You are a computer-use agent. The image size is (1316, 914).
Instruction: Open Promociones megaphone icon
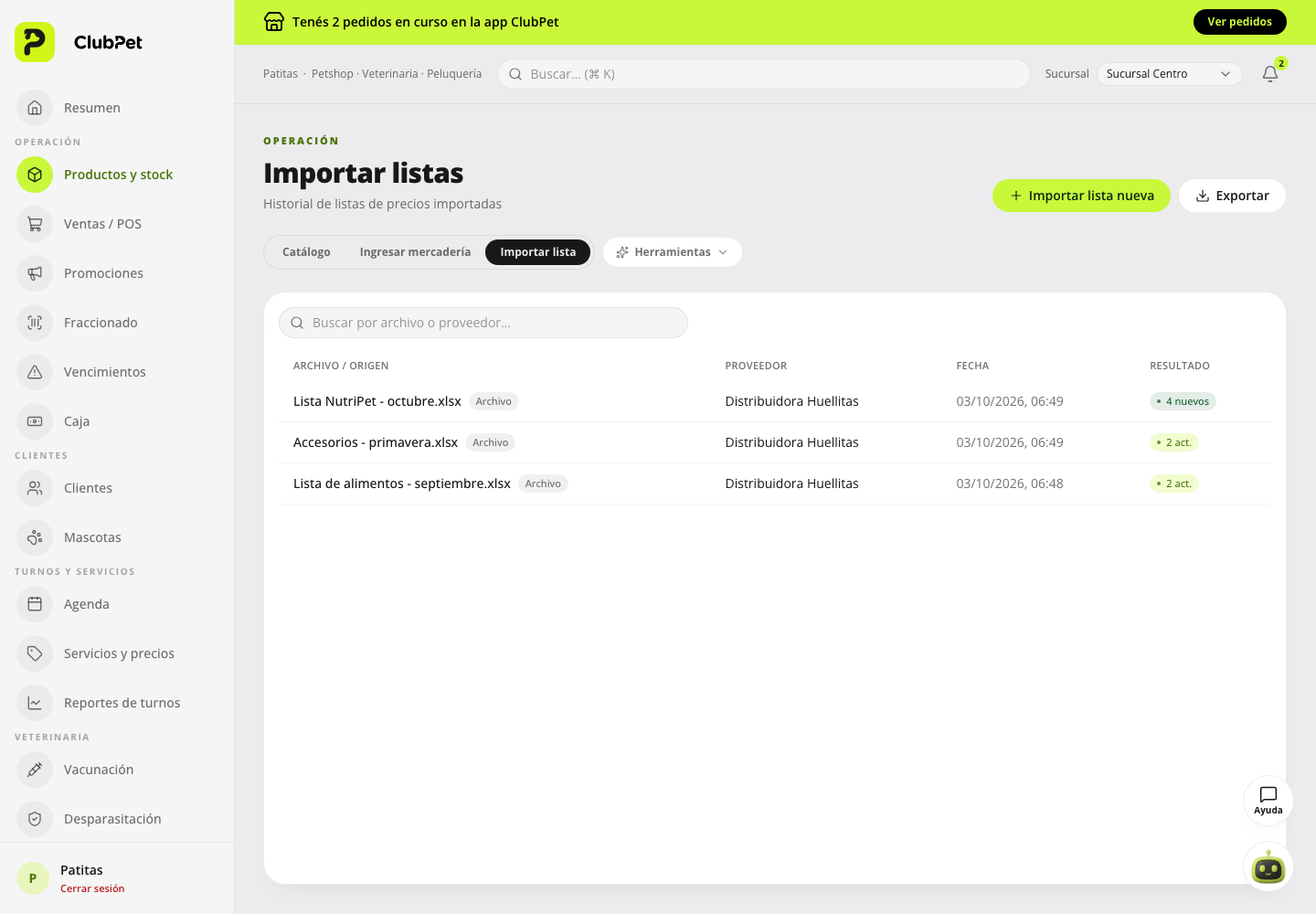35,273
